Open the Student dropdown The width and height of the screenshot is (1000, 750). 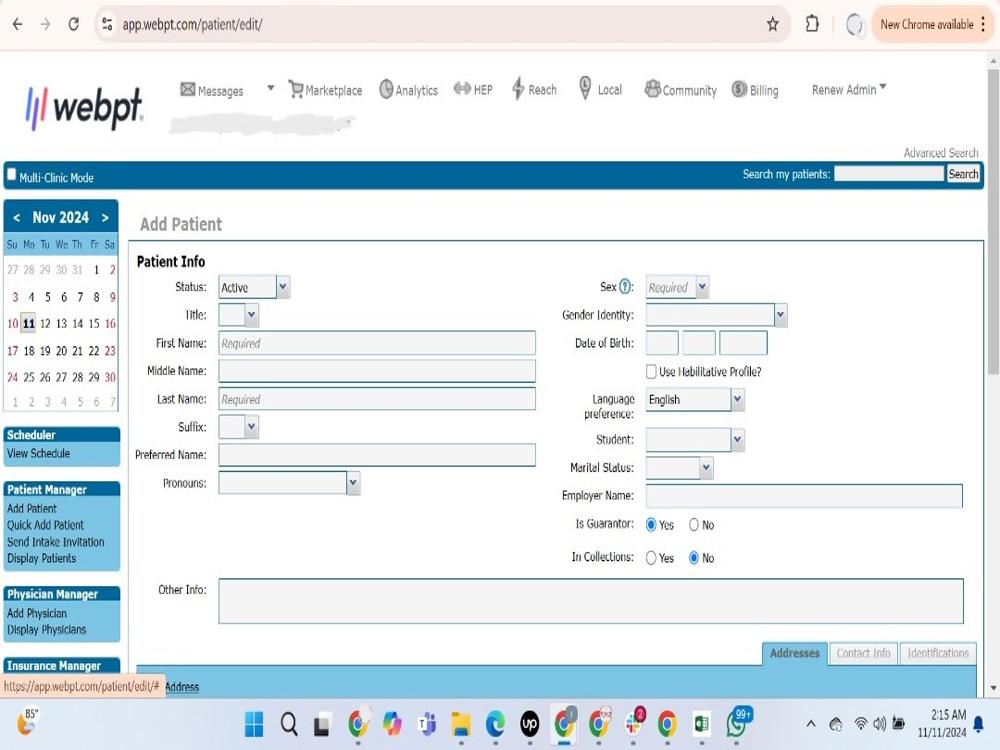(695, 439)
